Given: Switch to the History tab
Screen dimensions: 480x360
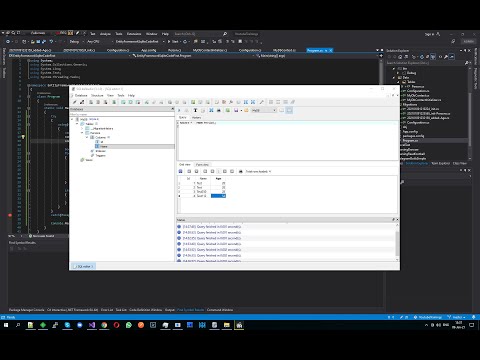Looking at the screenshot, I should click(196, 117).
